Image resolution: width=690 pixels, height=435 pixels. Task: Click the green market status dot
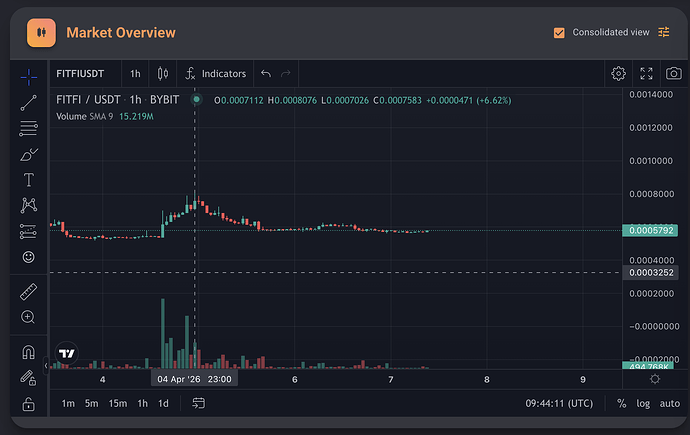pyautogui.click(x=197, y=99)
